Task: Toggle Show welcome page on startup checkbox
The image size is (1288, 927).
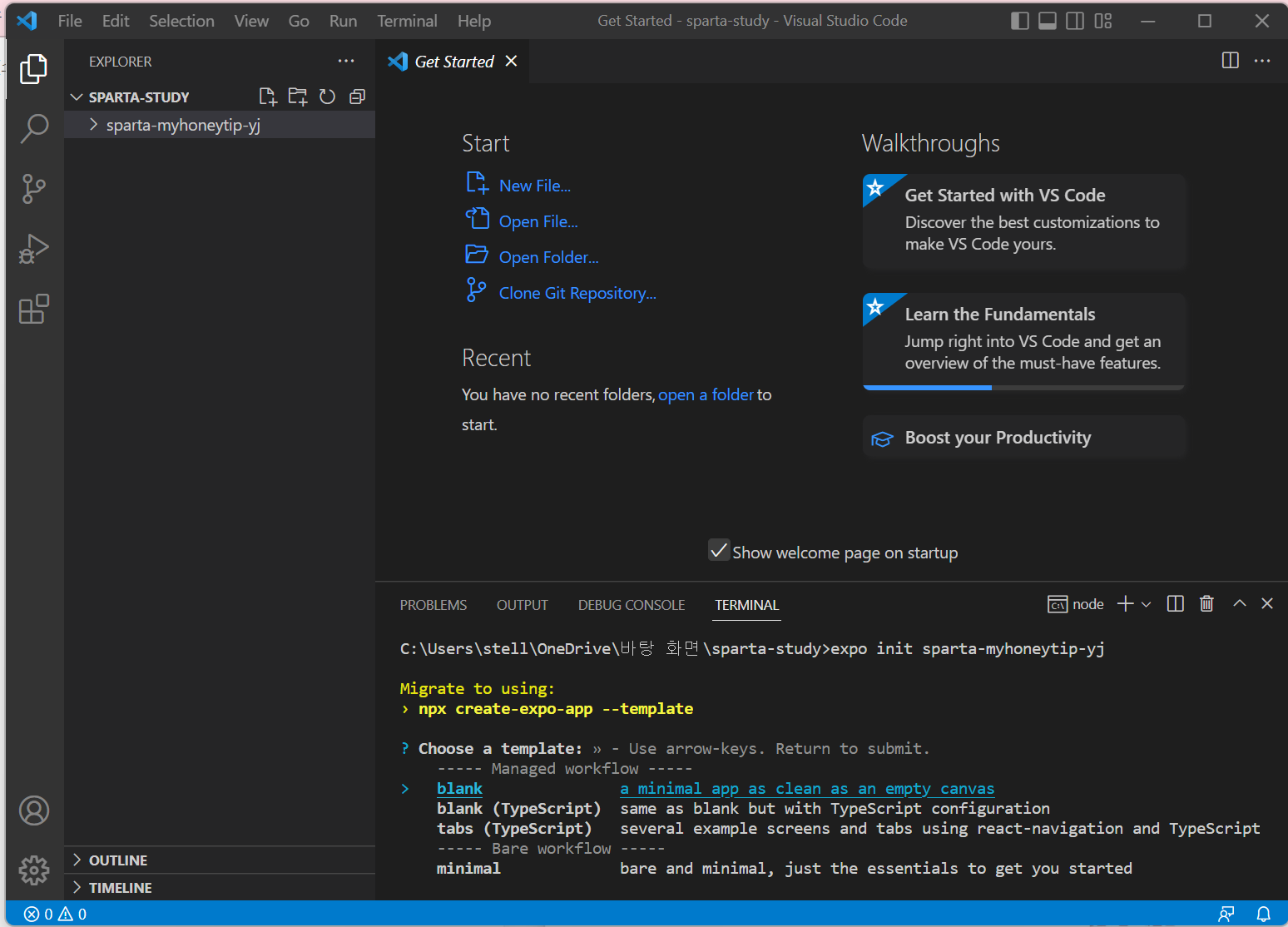Action: (719, 550)
